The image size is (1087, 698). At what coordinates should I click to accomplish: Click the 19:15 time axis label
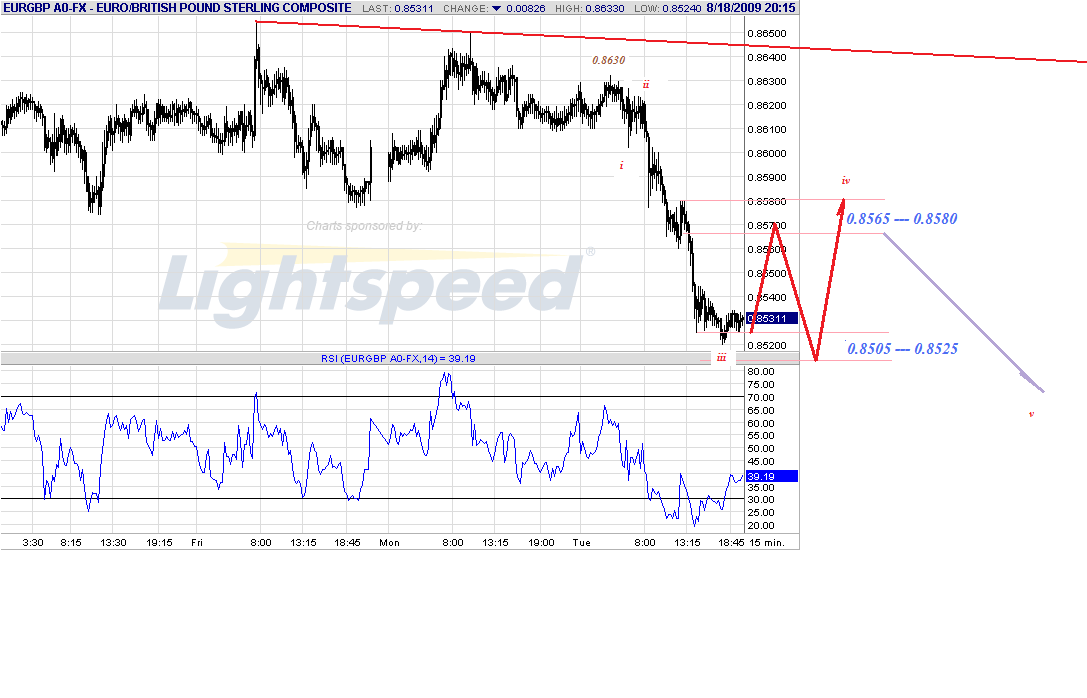coord(159,542)
